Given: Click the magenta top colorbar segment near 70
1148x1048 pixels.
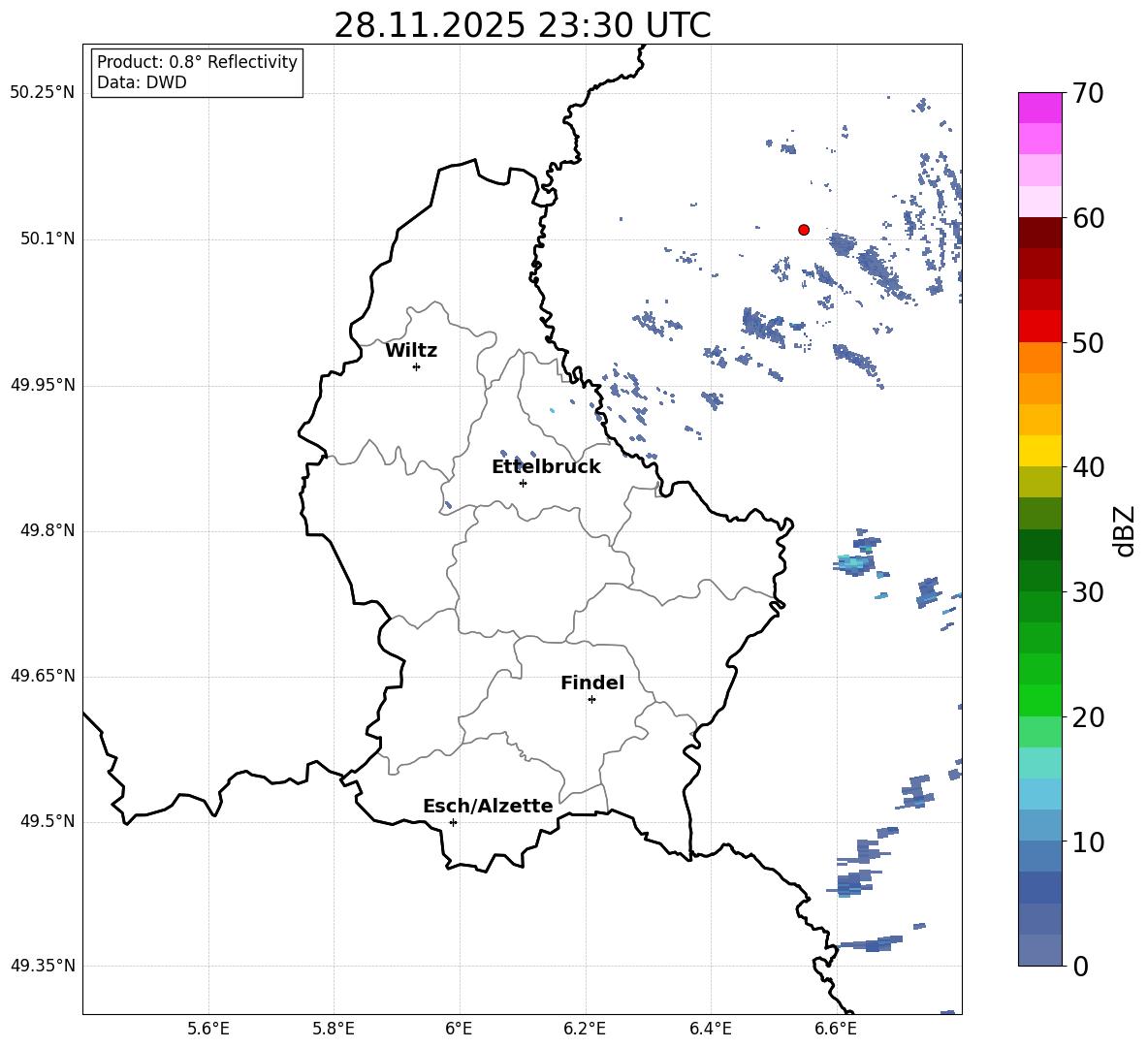Looking at the screenshot, I should click(x=1039, y=108).
